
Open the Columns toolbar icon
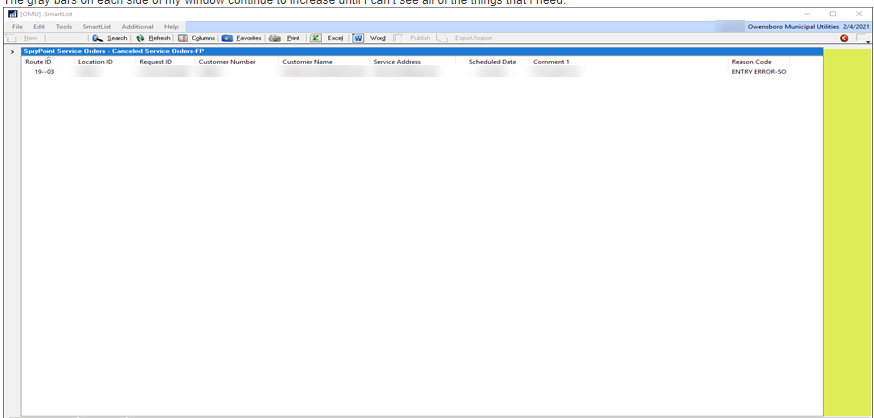click(183, 38)
